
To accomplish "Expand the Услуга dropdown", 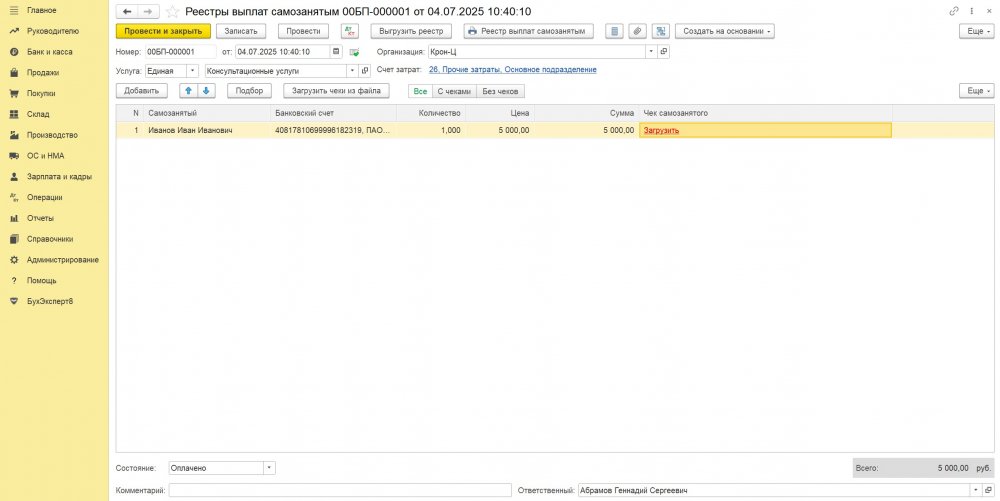I will pyautogui.click(x=192, y=71).
